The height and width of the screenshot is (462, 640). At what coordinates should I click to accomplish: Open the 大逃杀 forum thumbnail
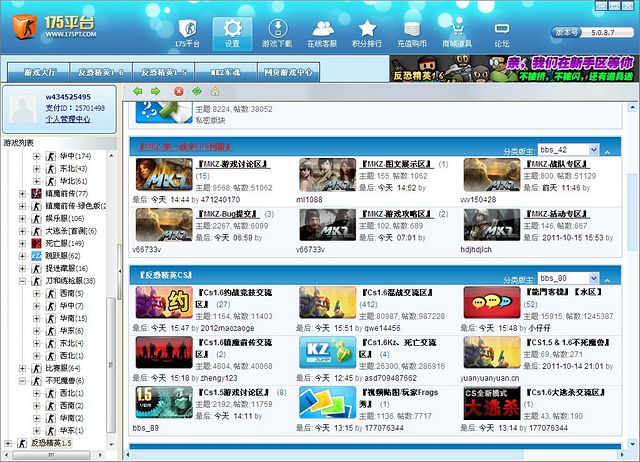(492, 403)
